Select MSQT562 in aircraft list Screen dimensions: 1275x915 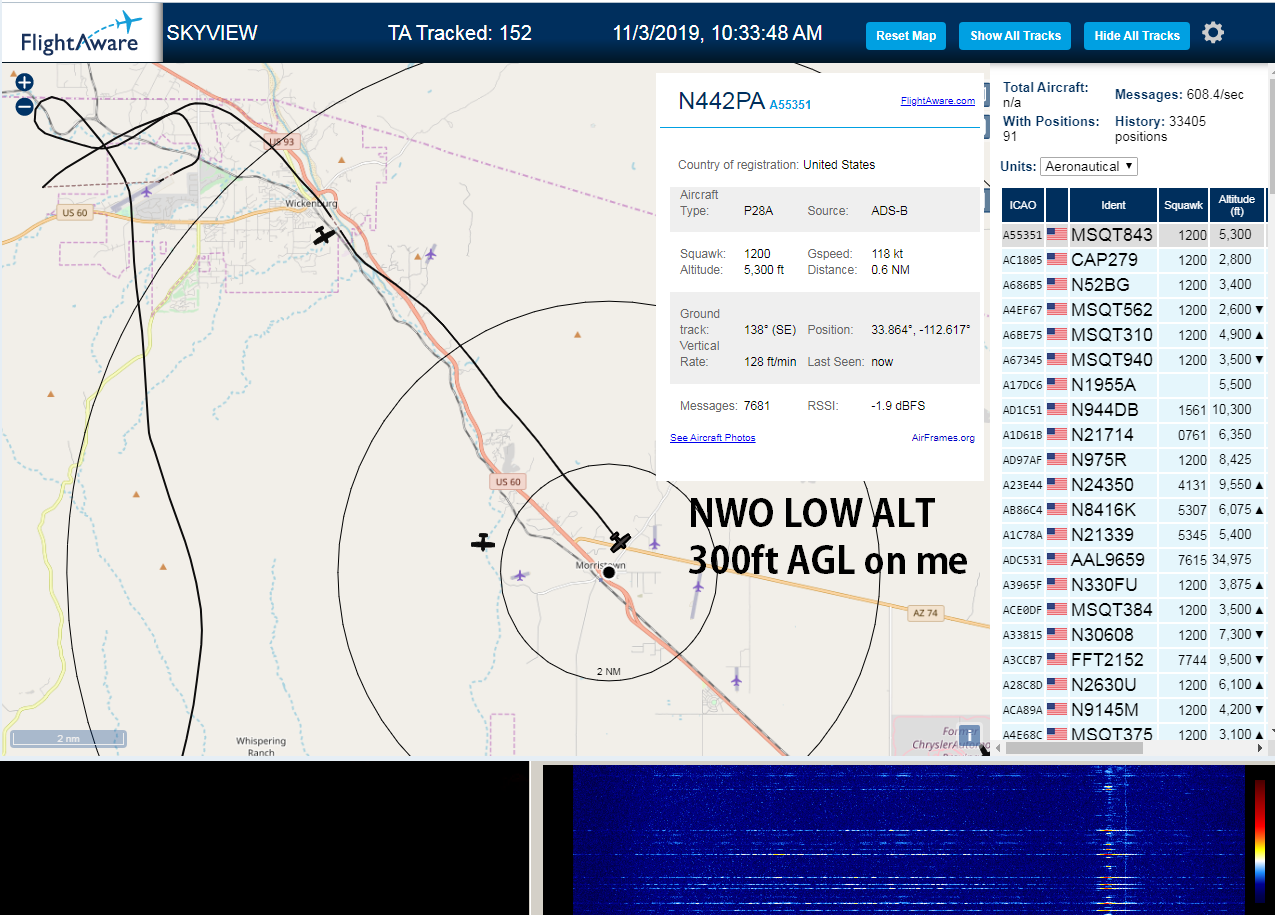[1112, 310]
